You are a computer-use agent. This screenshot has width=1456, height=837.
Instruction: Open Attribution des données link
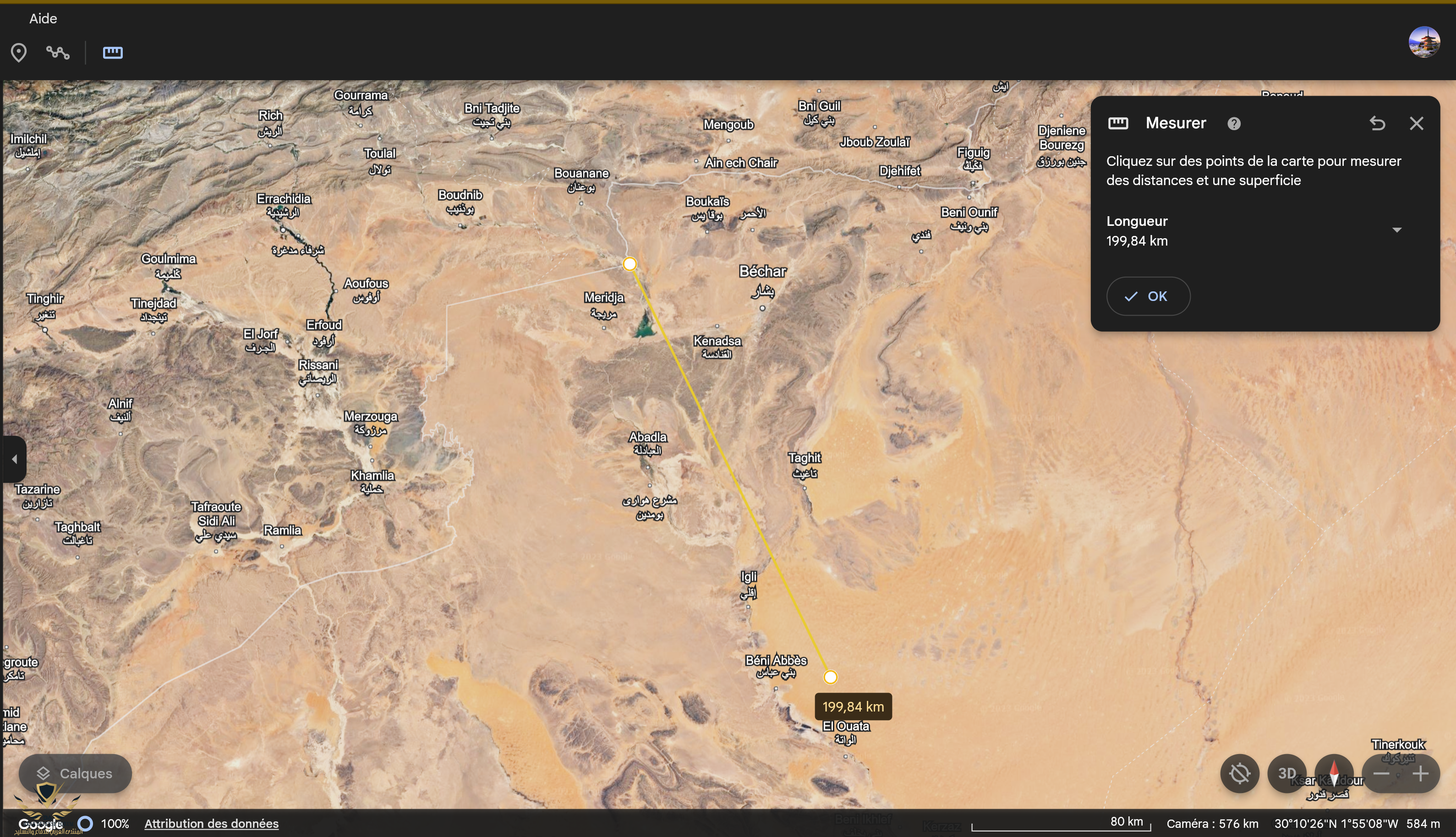point(211,823)
